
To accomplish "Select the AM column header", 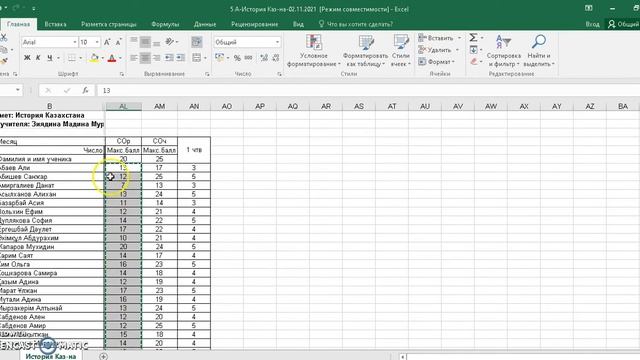I will click(x=159, y=106).
